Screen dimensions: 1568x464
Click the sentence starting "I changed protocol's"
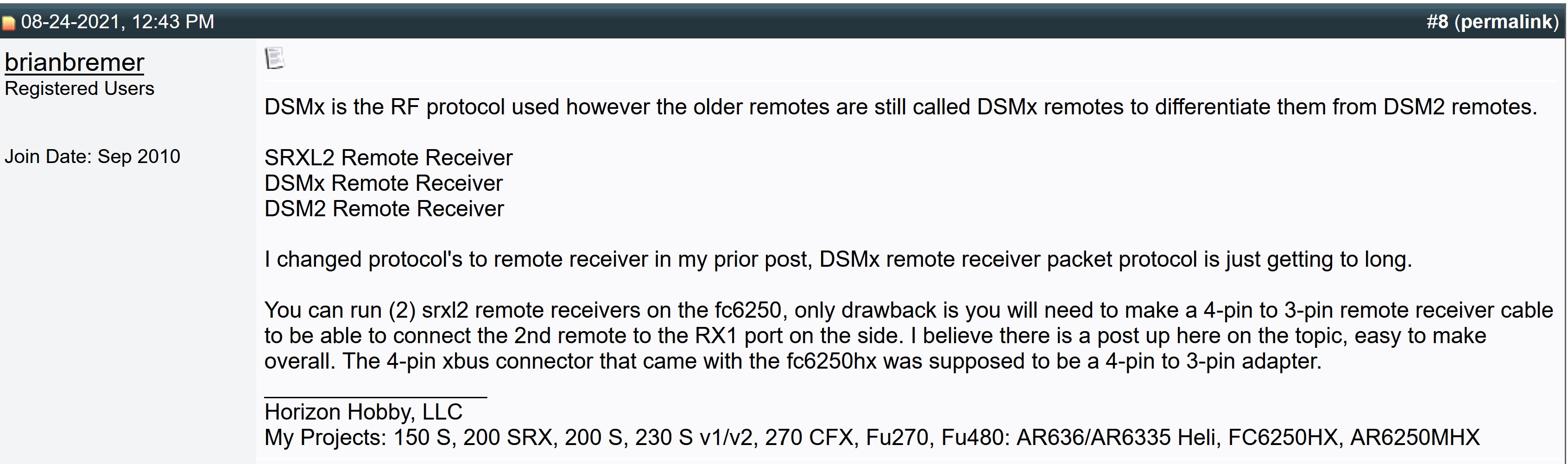[838, 260]
